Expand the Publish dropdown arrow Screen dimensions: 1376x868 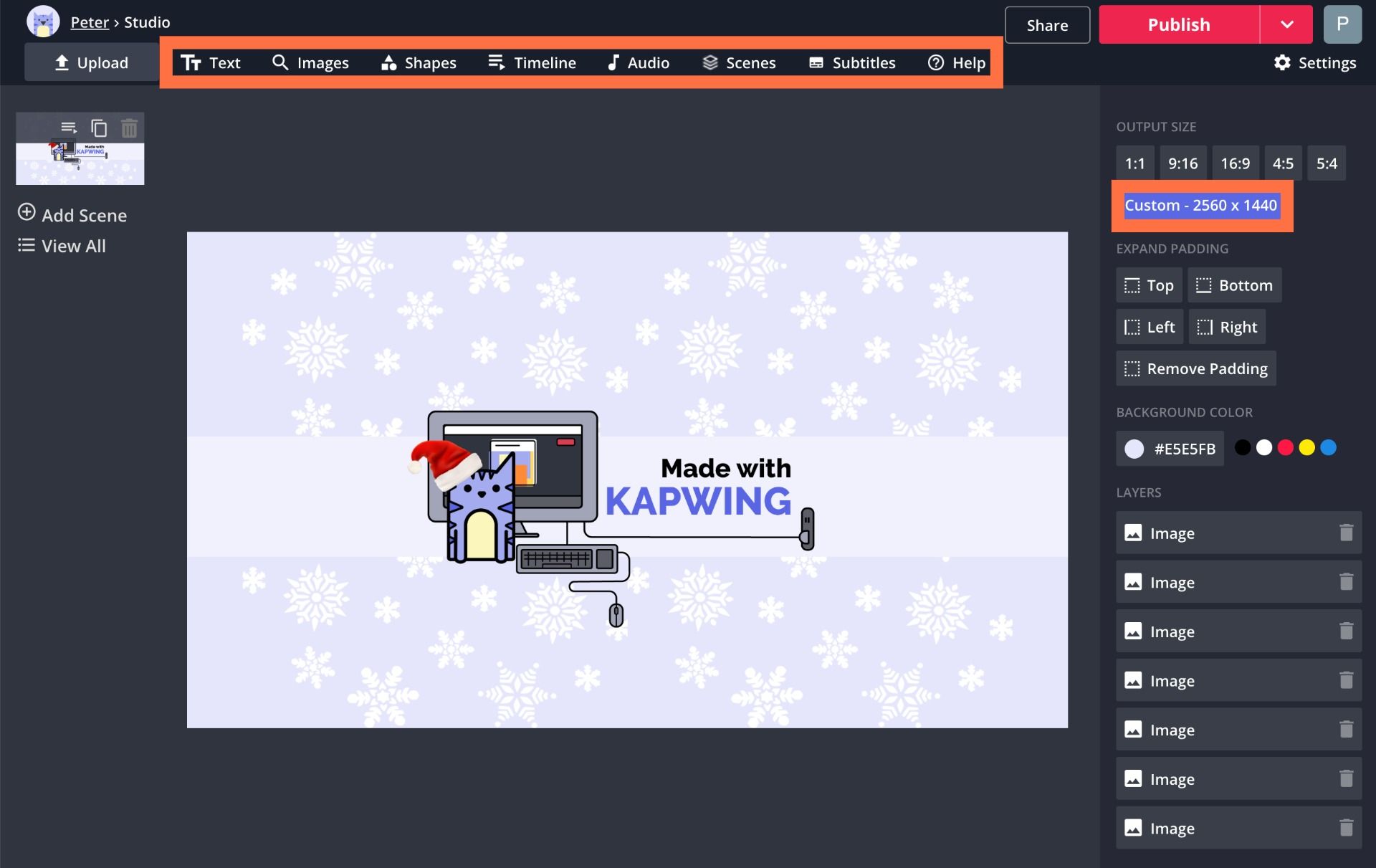click(x=1286, y=25)
